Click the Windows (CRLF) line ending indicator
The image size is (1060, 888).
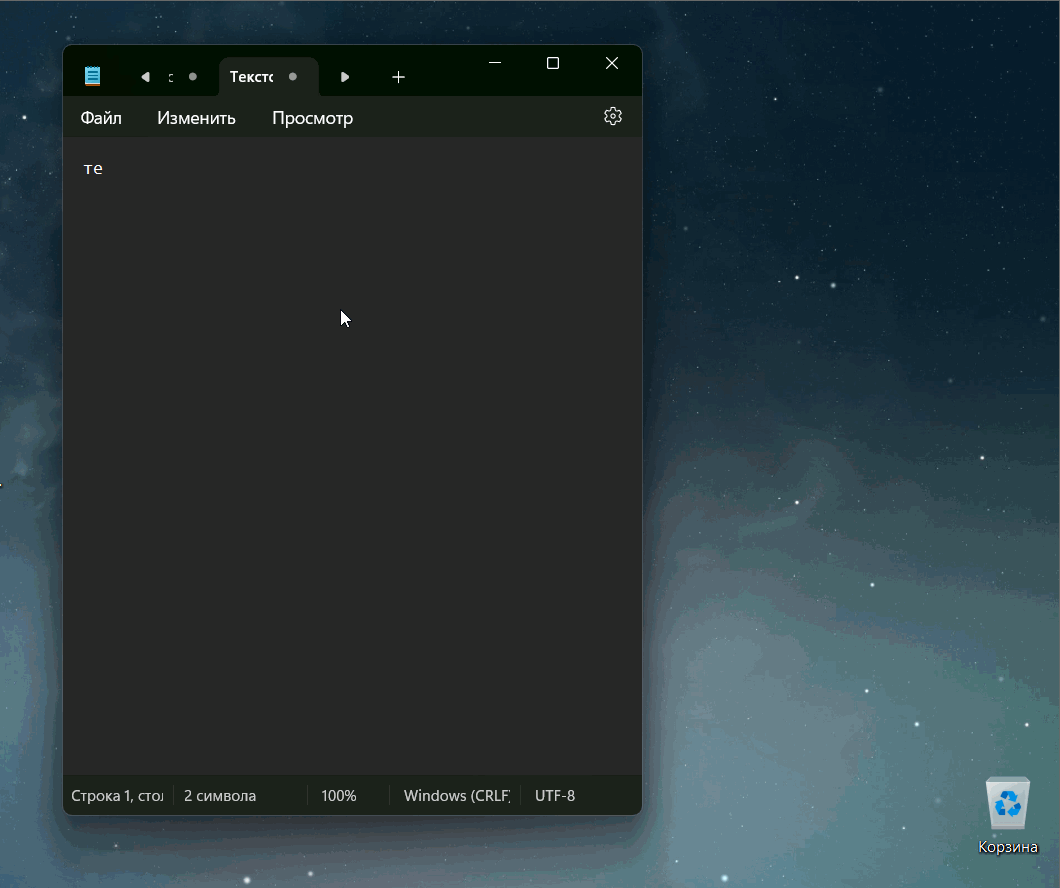click(456, 796)
